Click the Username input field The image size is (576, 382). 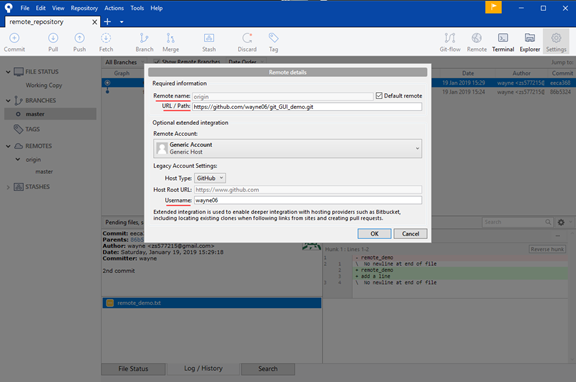308,200
